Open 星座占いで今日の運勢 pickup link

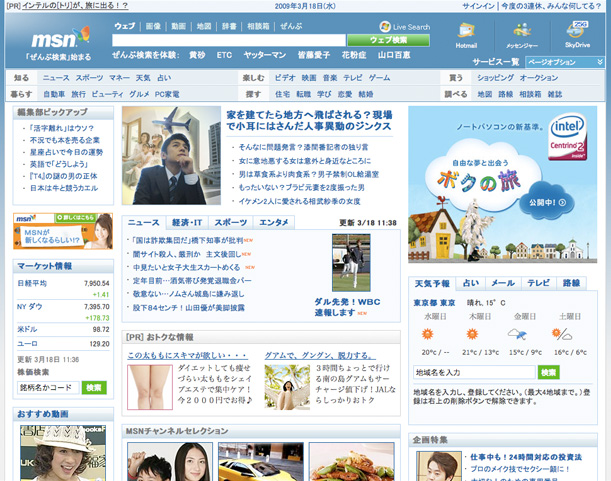click(66, 152)
